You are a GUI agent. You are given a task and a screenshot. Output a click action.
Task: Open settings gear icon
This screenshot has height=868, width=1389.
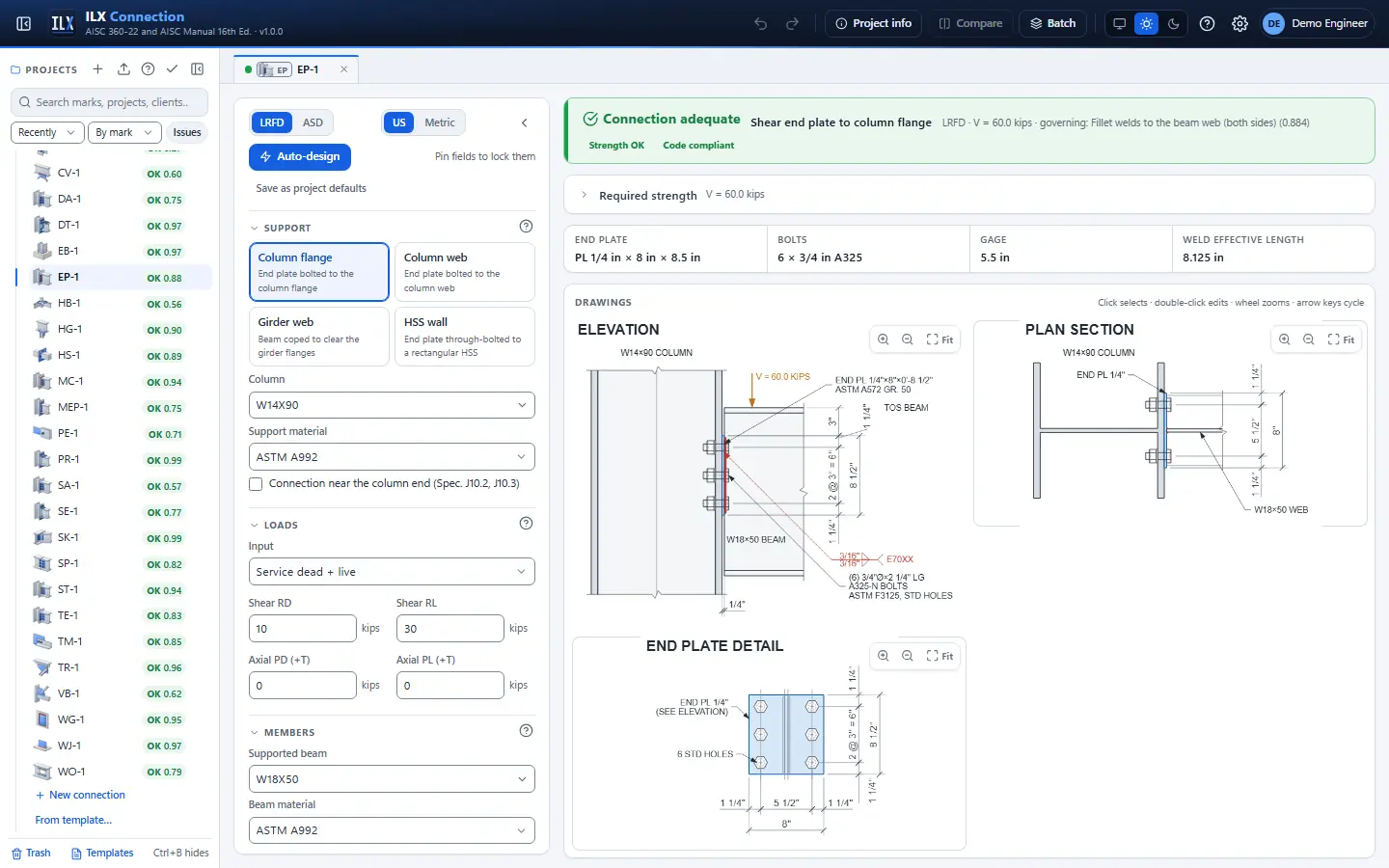click(1239, 23)
